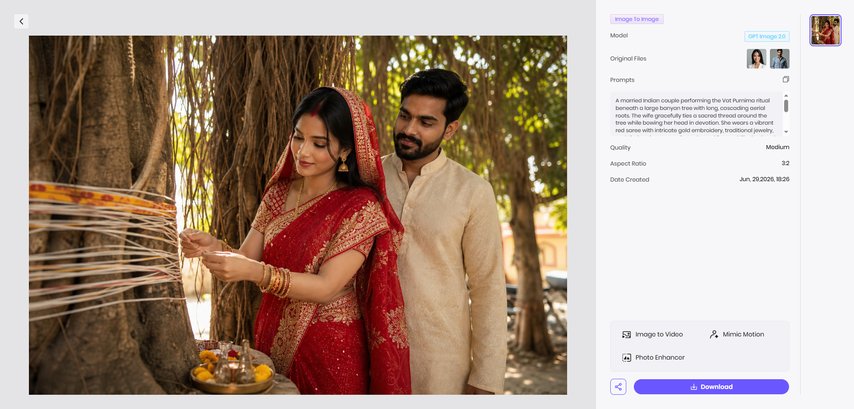Screen dimensions: 854x409
Task: Click the Image to Video icon
Action: 626,334
